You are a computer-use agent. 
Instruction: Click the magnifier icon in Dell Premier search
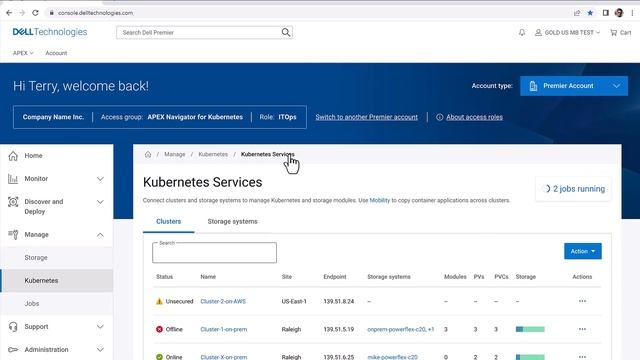[286, 32]
